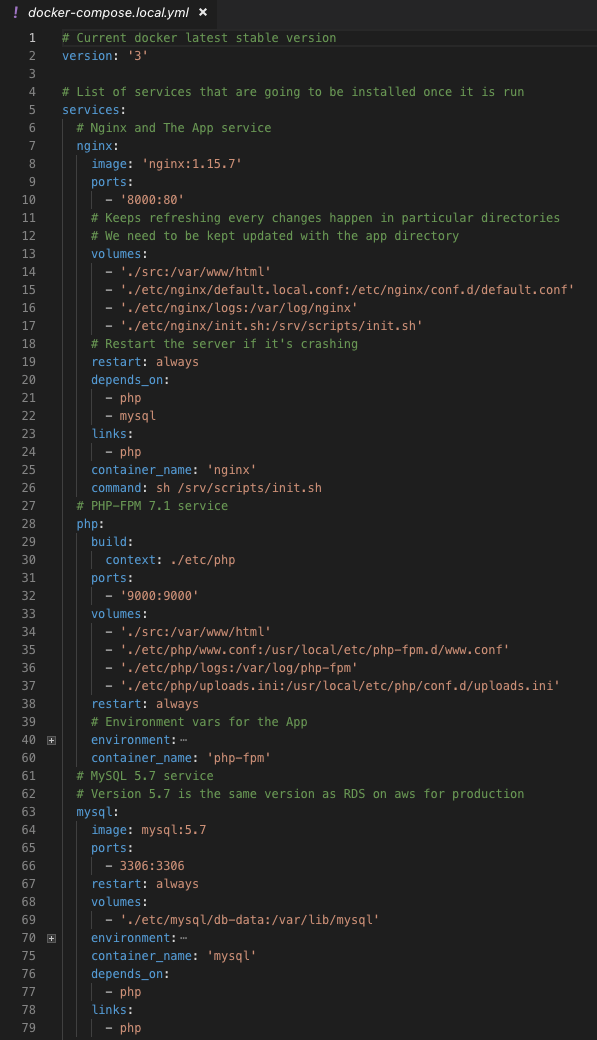Click the 'mysql:5.7' image value
The height and width of the screenshot is (1040, 597).
click(174, 830)
